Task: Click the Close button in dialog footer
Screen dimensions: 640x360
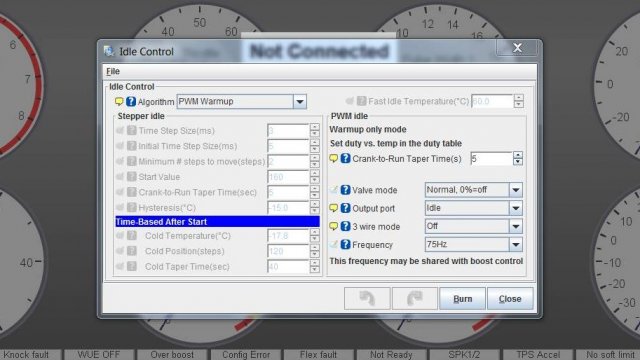Action: 510,299
